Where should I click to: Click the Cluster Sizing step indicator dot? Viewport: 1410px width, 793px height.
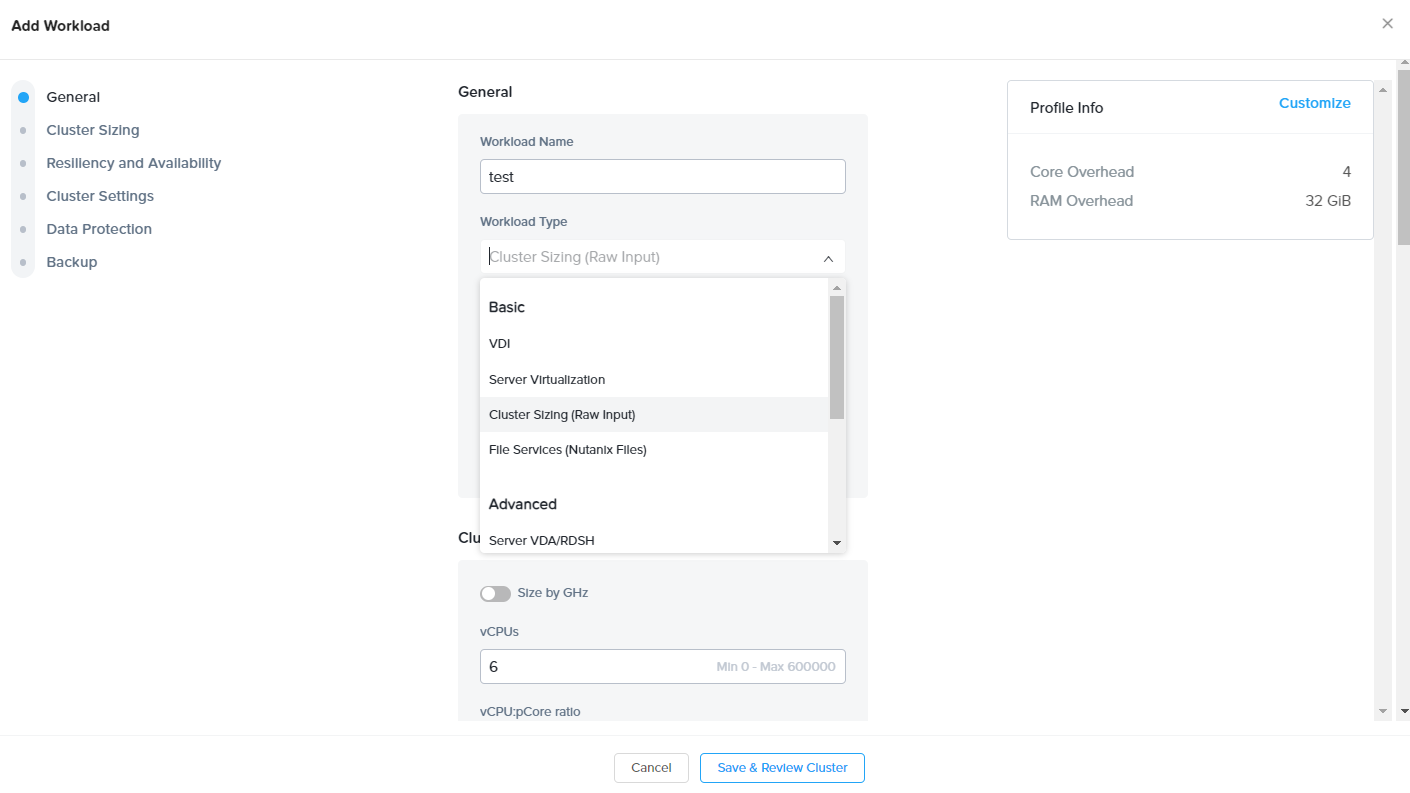click(x=23, y=129)
